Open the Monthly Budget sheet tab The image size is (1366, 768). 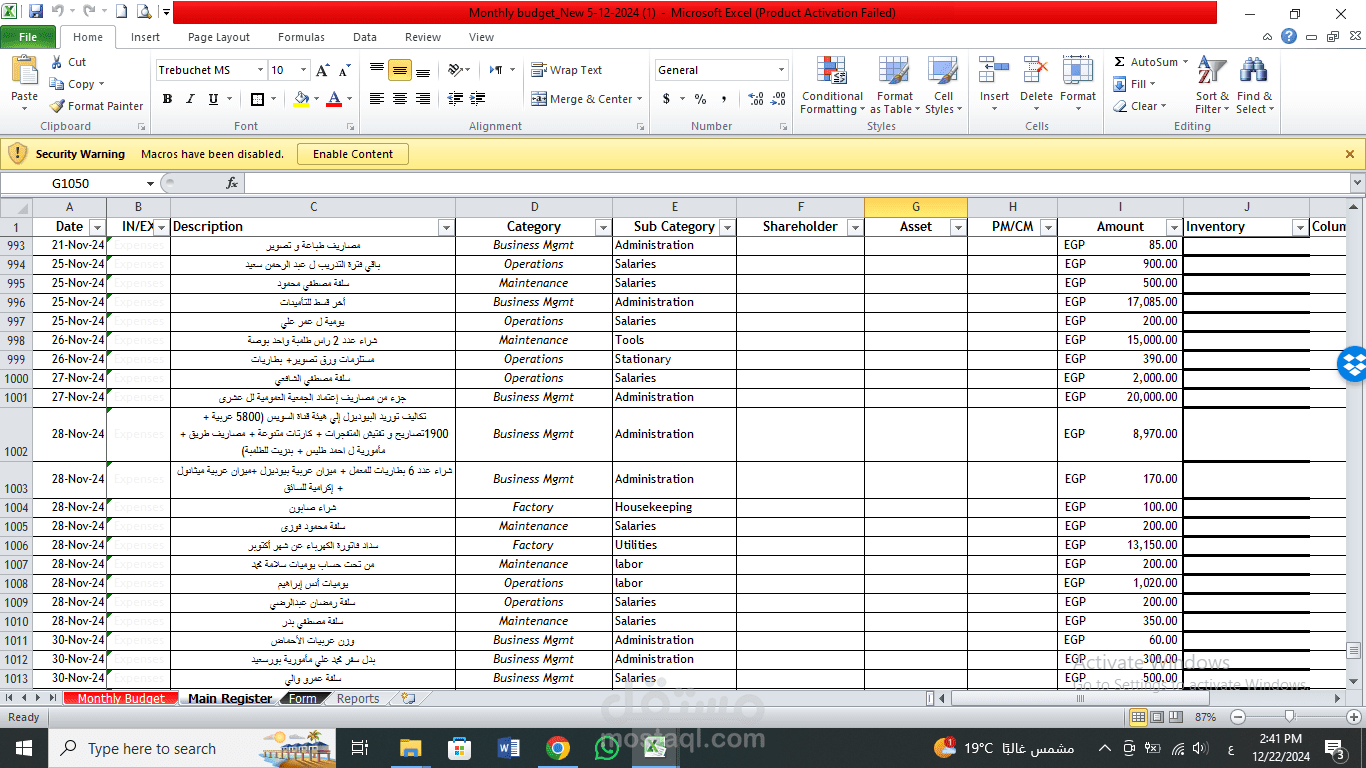click(121, 699)
